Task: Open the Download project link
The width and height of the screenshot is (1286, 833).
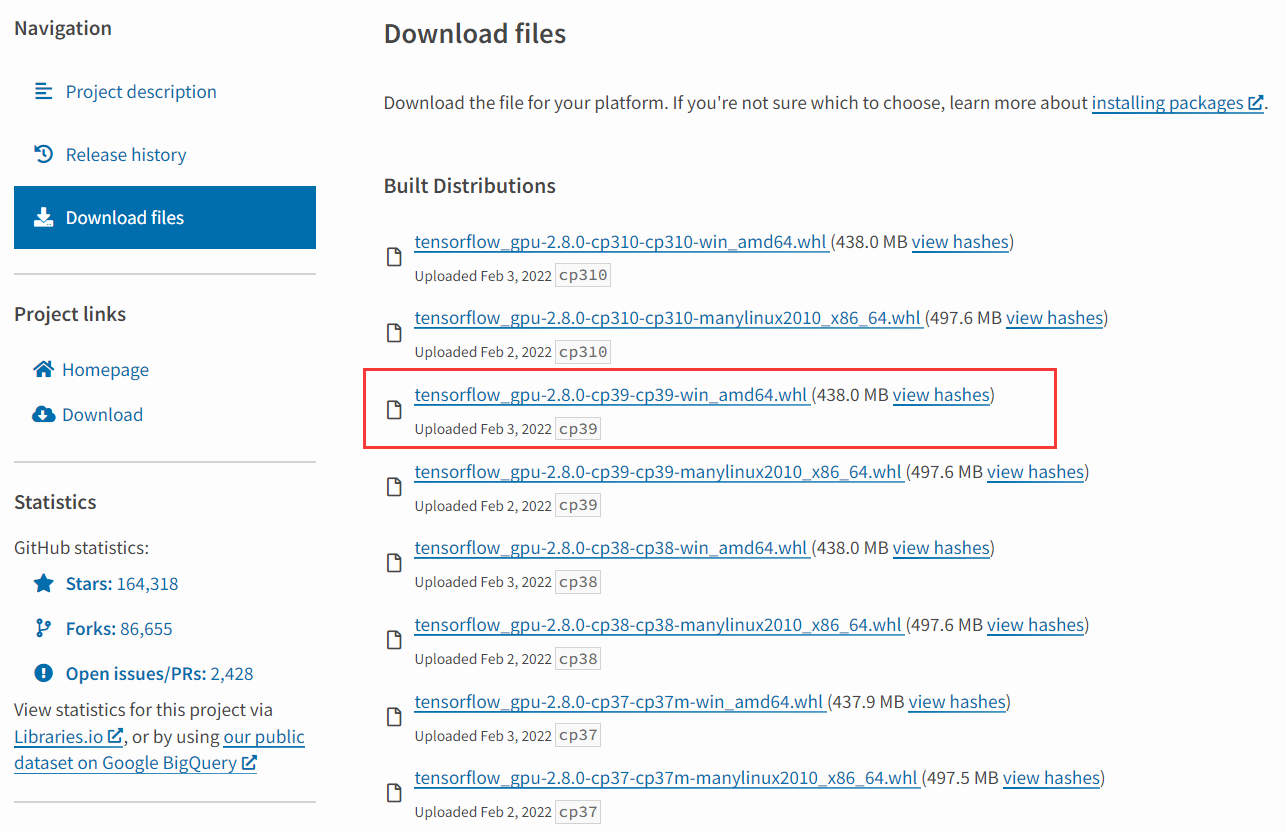Action: 102,415
